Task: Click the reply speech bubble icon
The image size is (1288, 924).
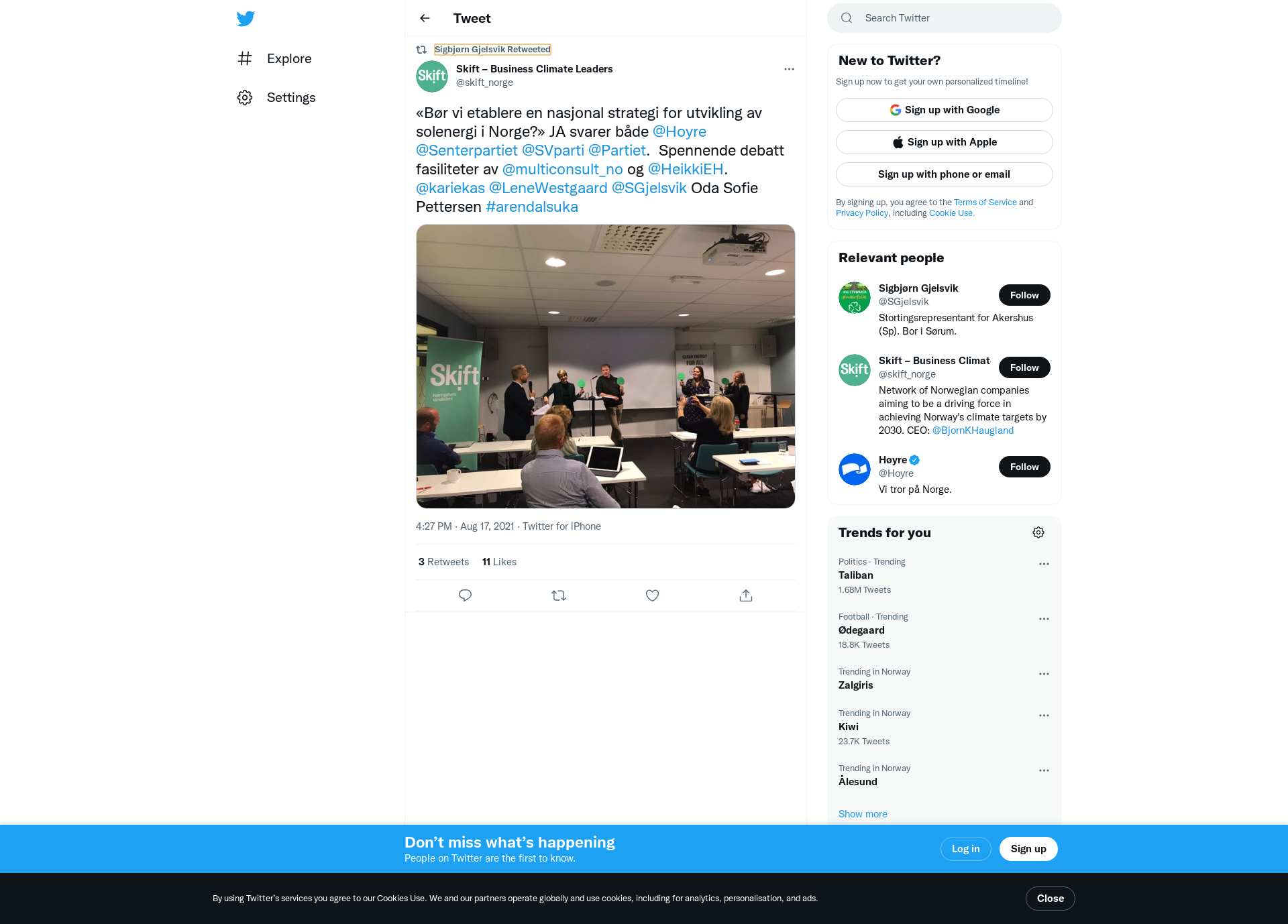Action: tap(465, 595)
